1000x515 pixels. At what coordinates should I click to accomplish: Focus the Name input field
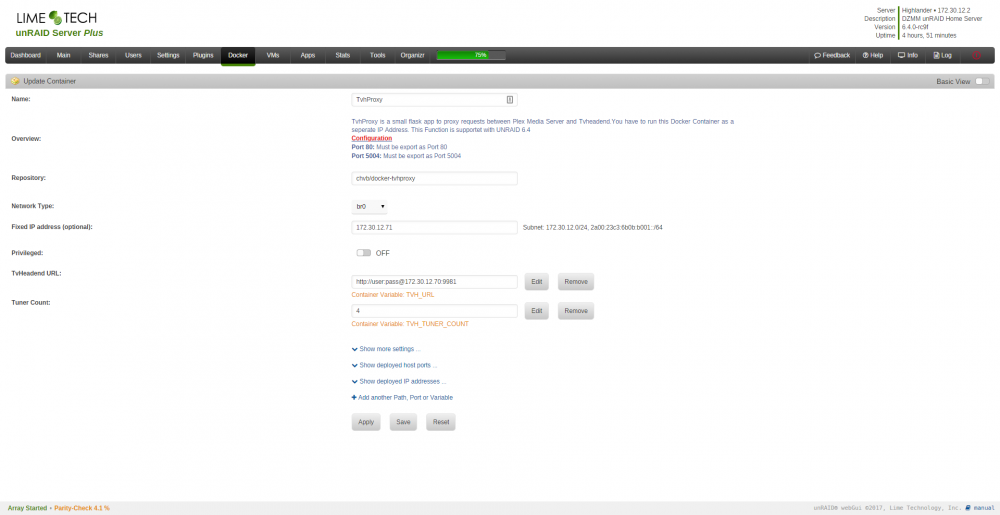(x=434, y=99)
